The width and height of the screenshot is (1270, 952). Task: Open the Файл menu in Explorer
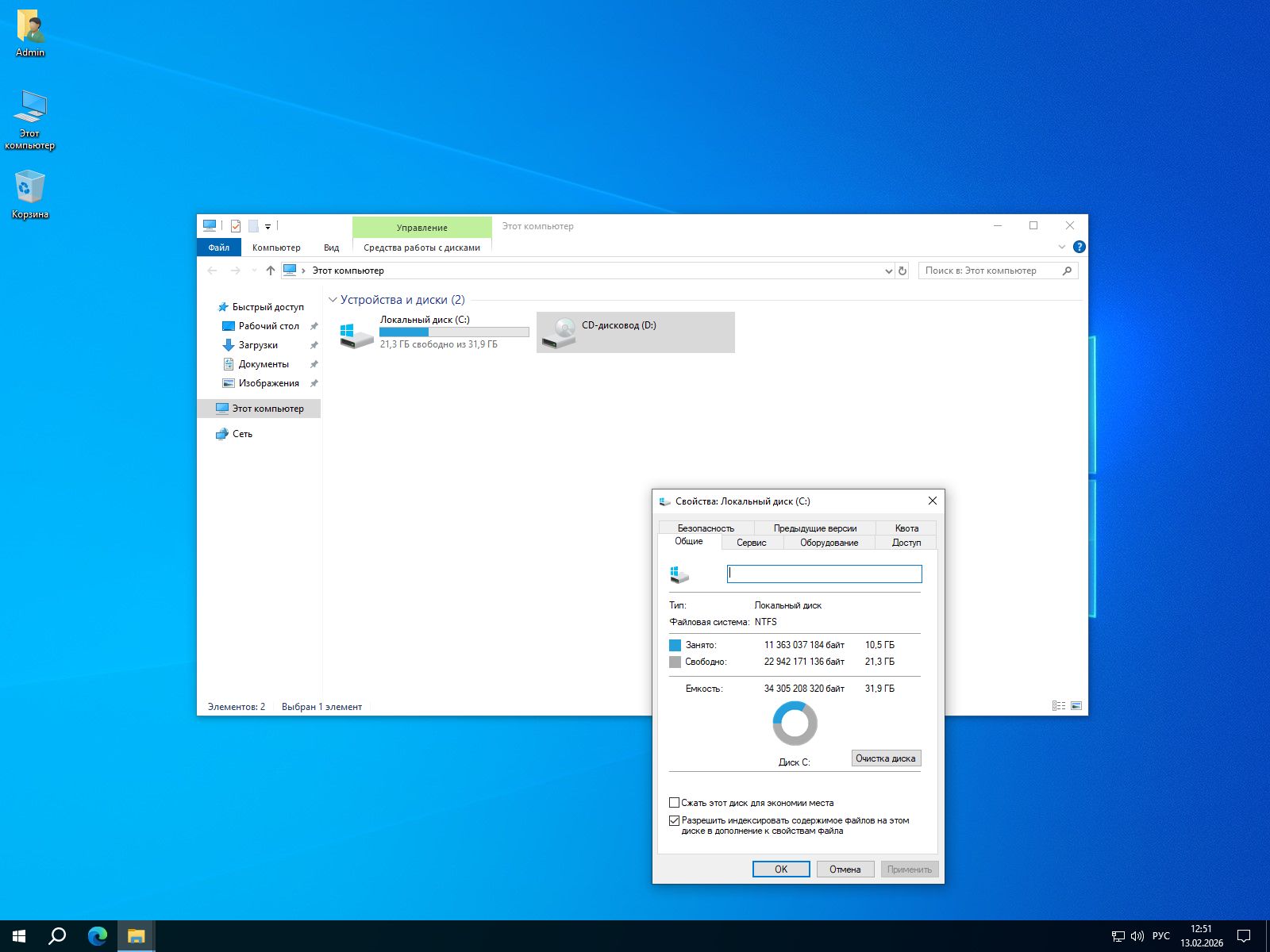(x=218, y=248)
